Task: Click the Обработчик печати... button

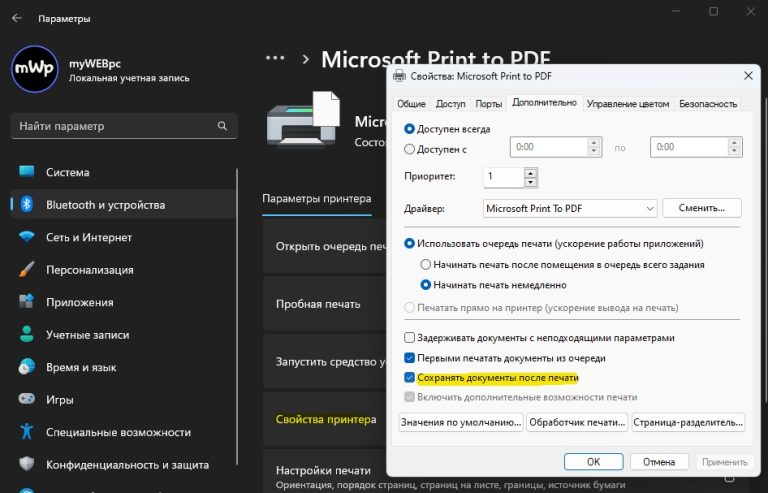Action: [x=577, y=423]
